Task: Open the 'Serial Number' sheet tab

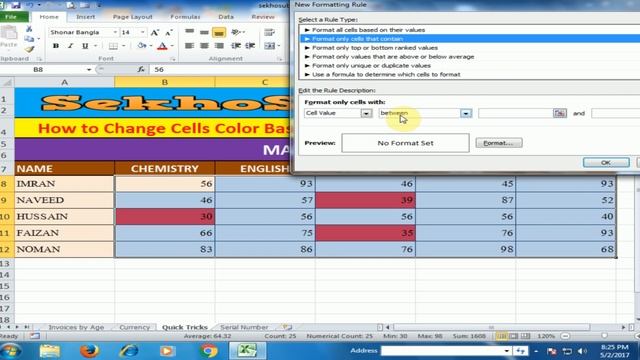Action: pos(244,327)
